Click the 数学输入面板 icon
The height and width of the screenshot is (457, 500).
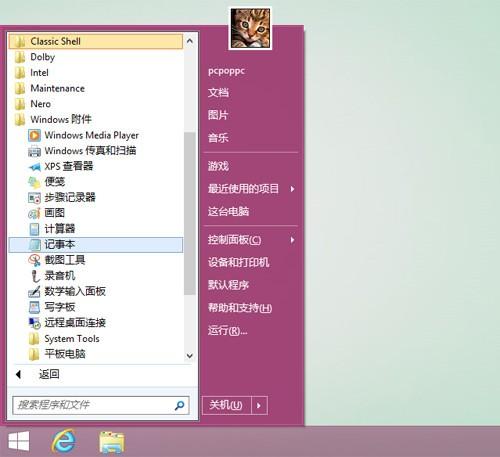pyautogui.click(x=34, y=292)
